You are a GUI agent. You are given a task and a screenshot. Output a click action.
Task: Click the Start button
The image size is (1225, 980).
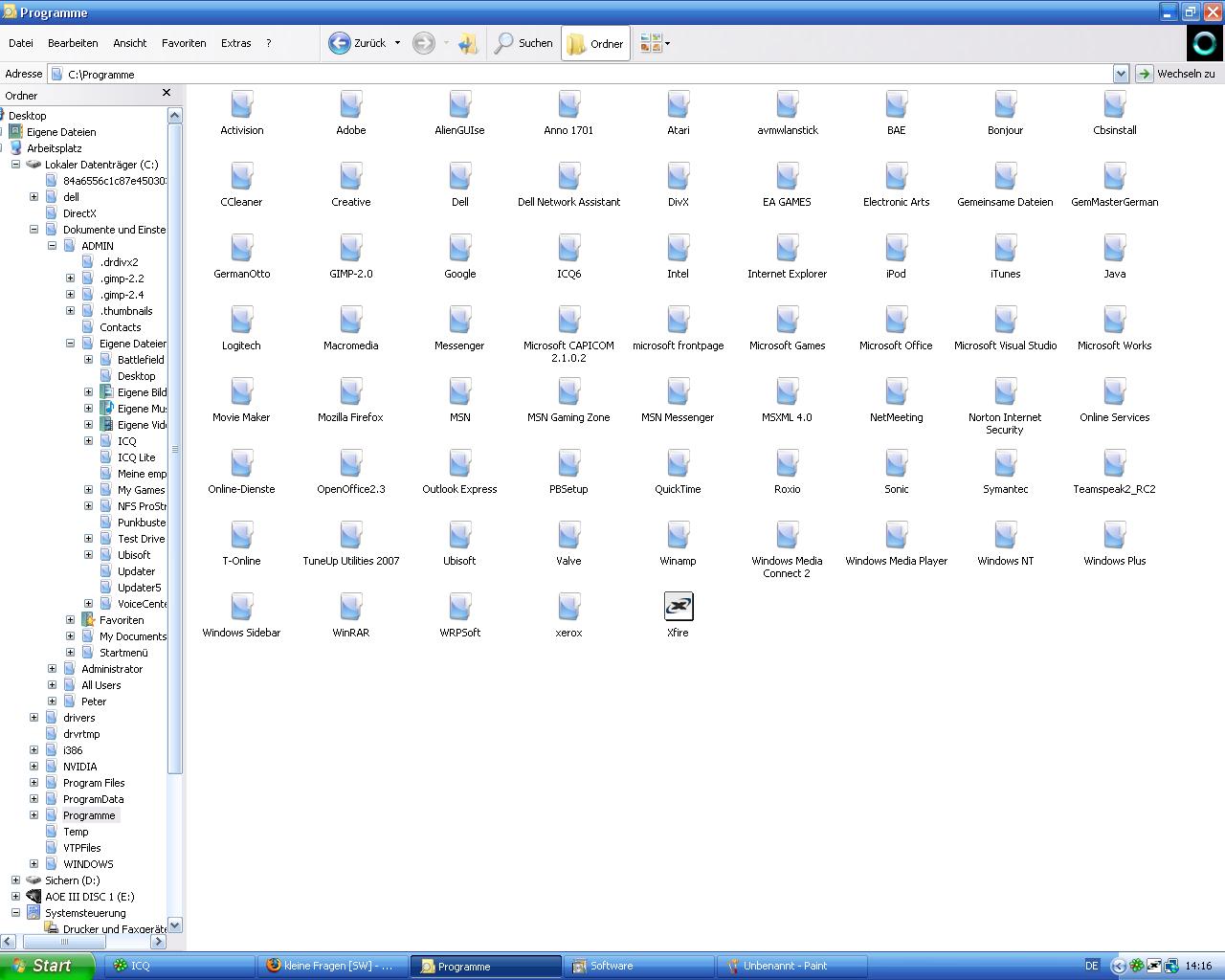tap(46, 966)
